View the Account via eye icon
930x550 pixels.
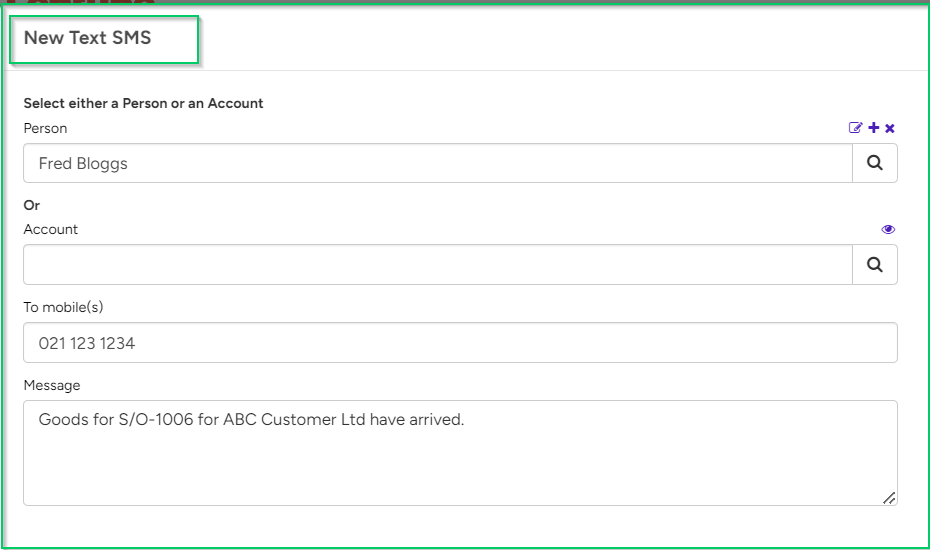888,230
